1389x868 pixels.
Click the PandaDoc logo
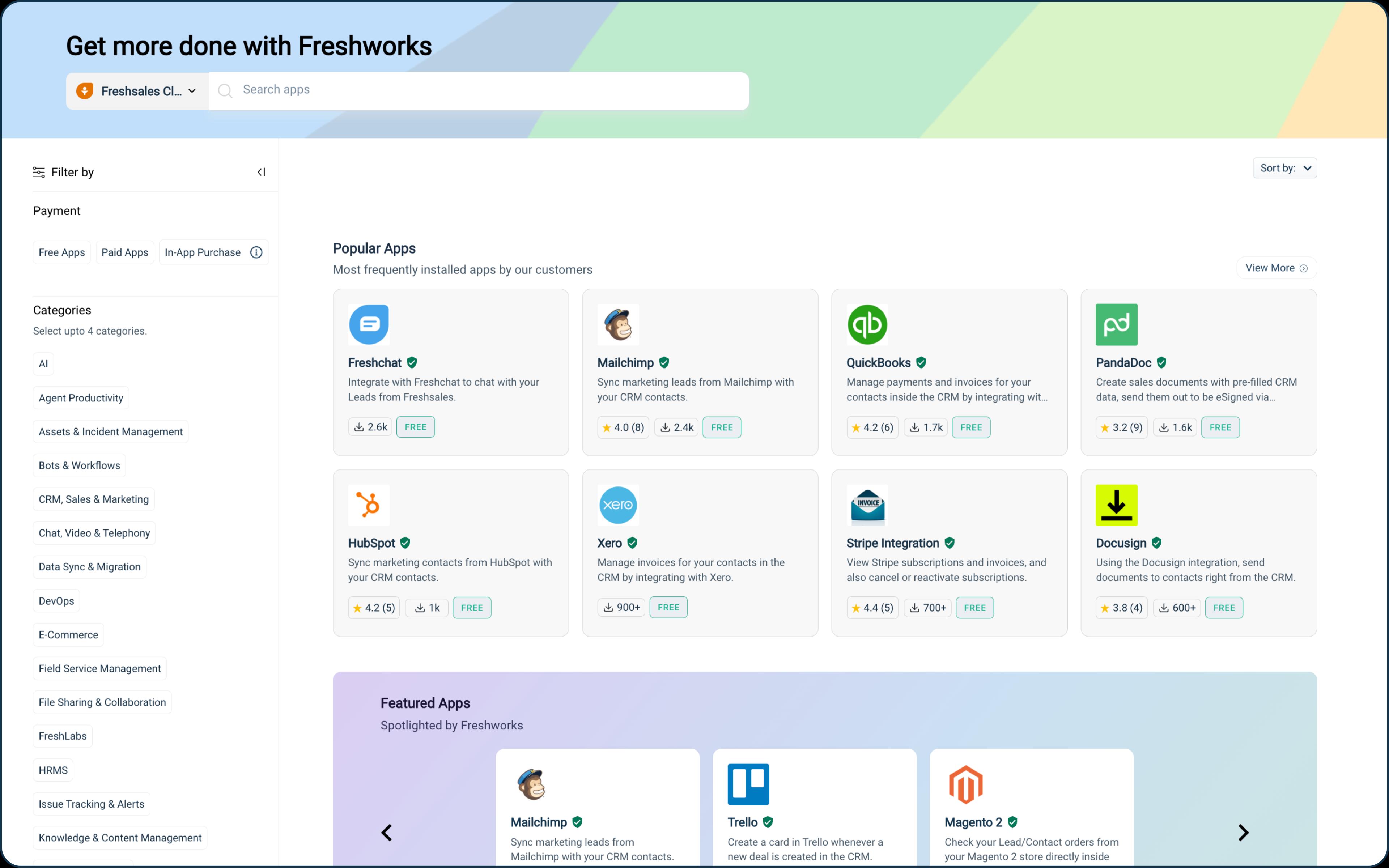pyautogui.click(x=1116, y=324)
